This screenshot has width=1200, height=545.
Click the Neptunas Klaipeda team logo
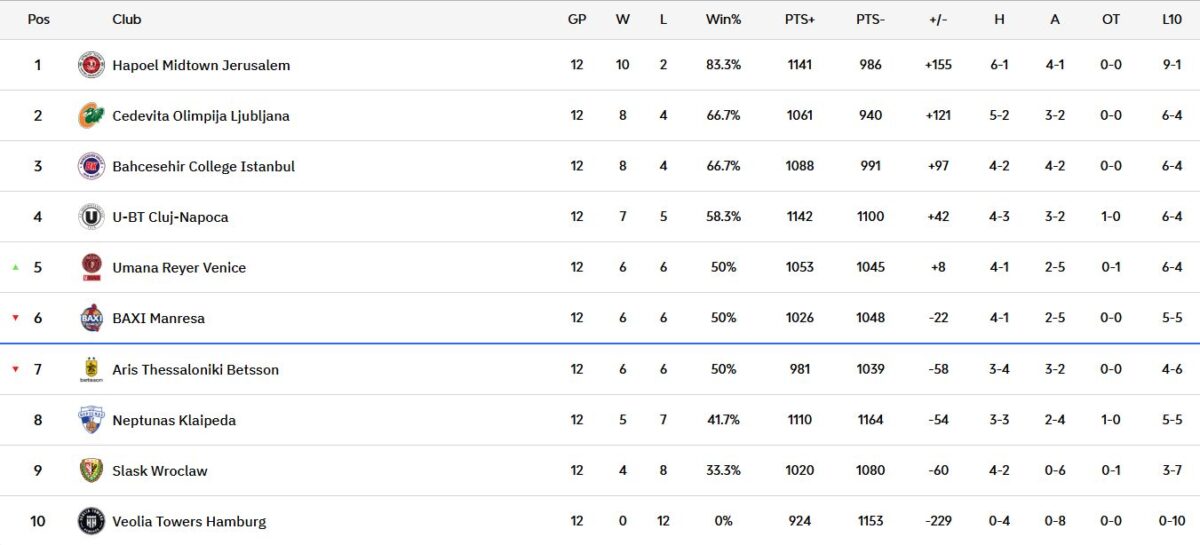click(91, 420)
